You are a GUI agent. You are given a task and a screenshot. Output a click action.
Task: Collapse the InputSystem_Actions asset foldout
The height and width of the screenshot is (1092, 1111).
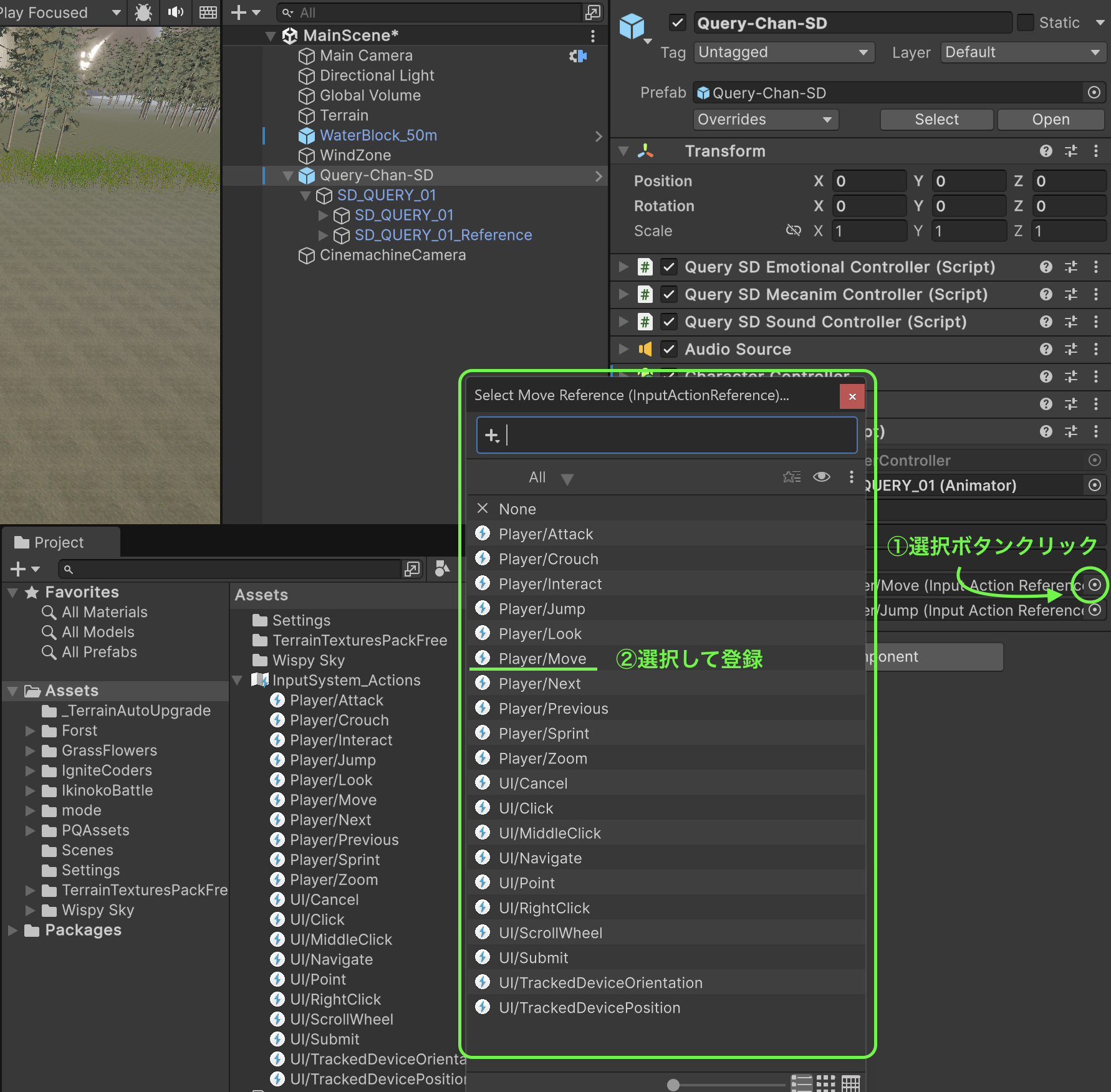[x=238, y=681]
